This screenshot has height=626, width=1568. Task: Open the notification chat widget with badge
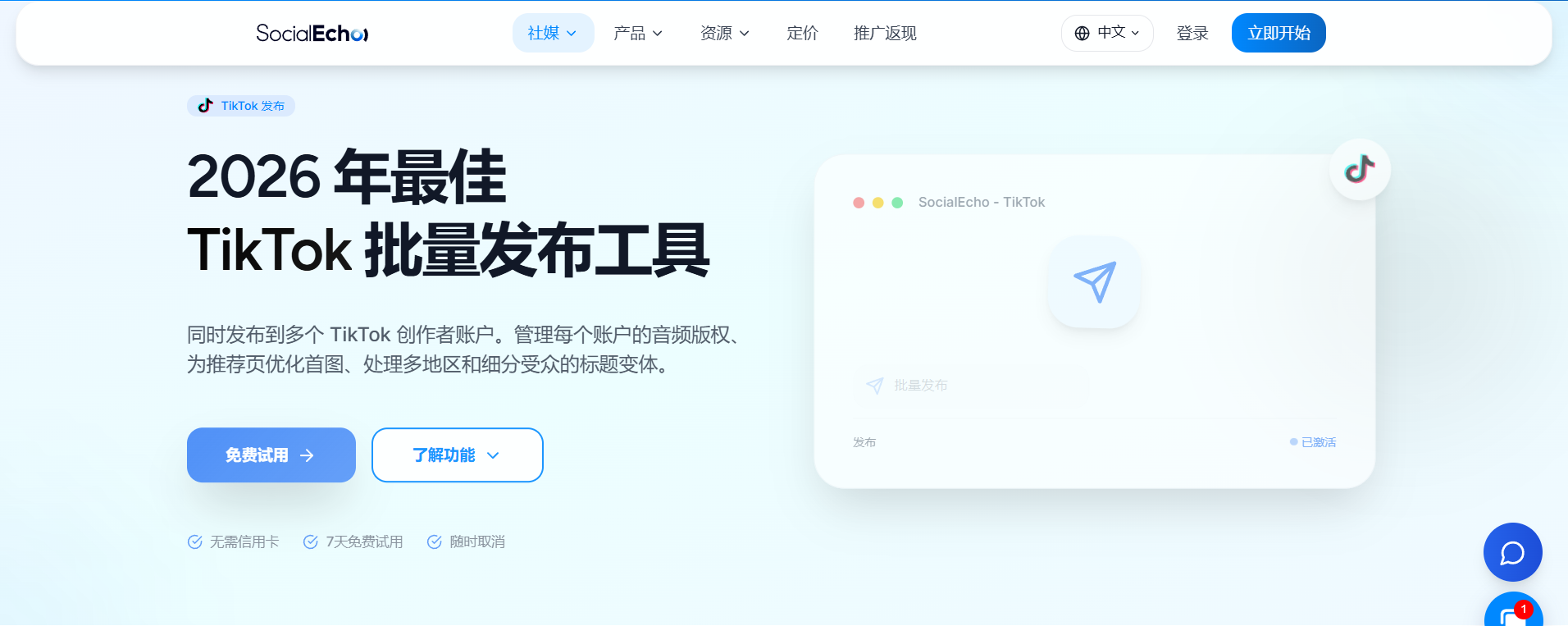(1513, 610)
